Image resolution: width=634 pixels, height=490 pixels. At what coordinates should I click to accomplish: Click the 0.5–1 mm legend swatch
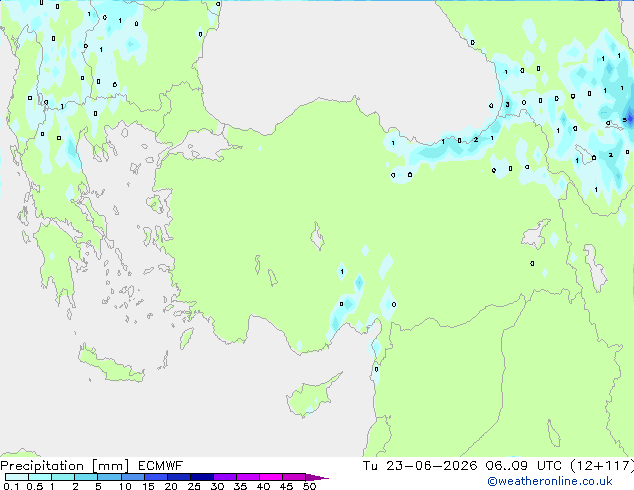[x=40, y=477]
